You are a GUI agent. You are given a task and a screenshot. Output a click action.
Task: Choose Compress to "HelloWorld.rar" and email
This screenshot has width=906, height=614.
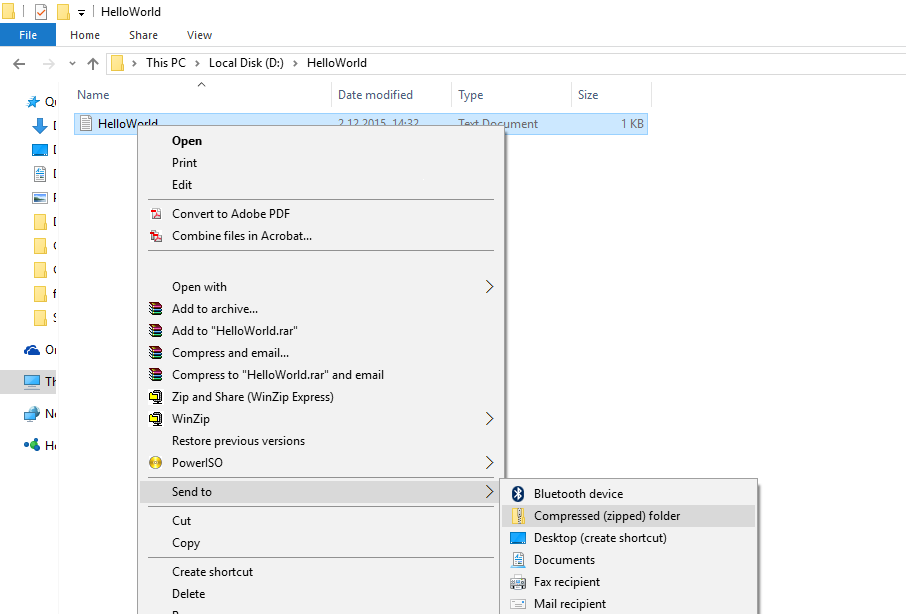pyautogui.click(x=278, y=375)
